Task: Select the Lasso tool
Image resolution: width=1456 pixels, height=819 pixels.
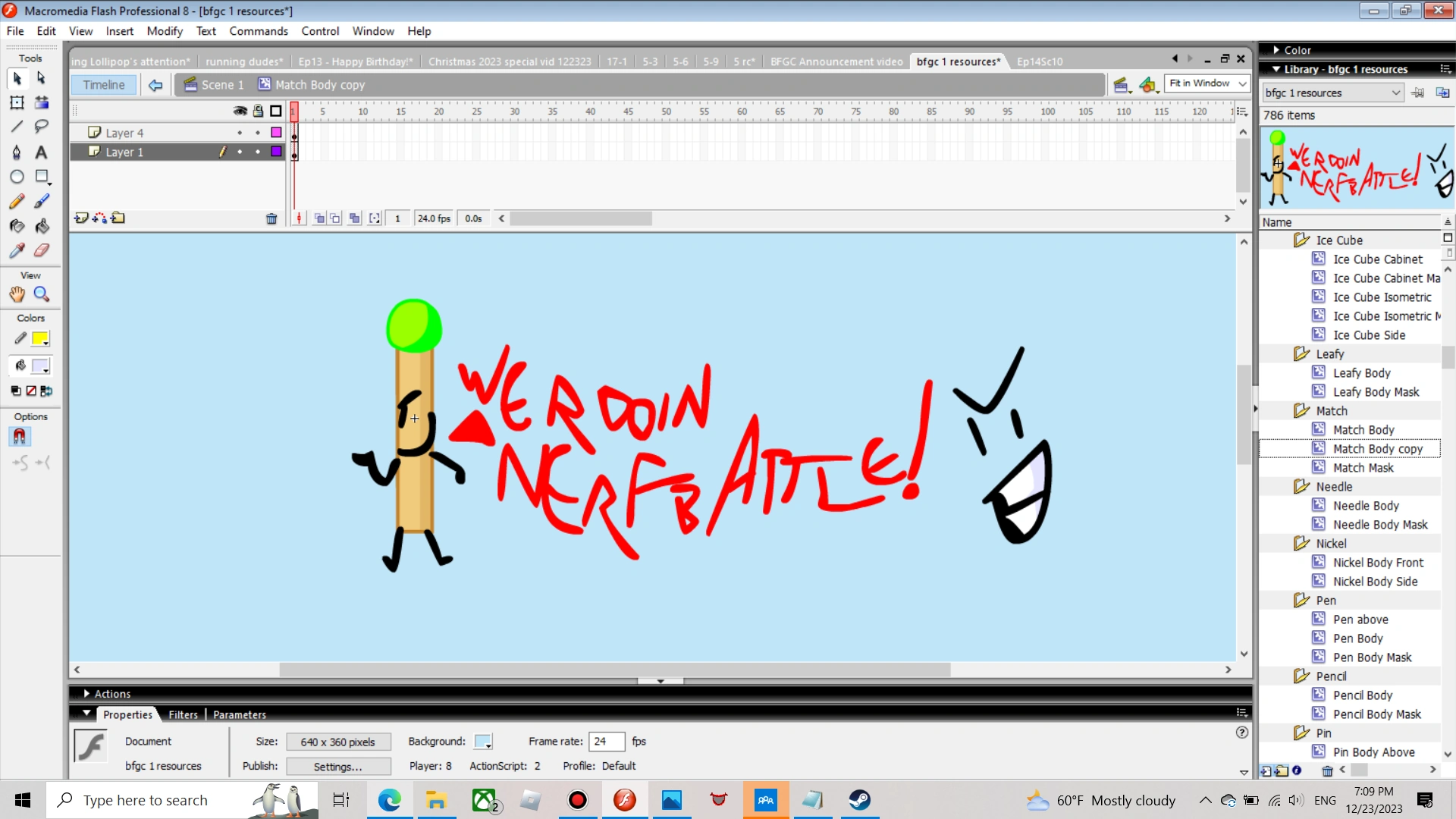Action: [42, 127]
